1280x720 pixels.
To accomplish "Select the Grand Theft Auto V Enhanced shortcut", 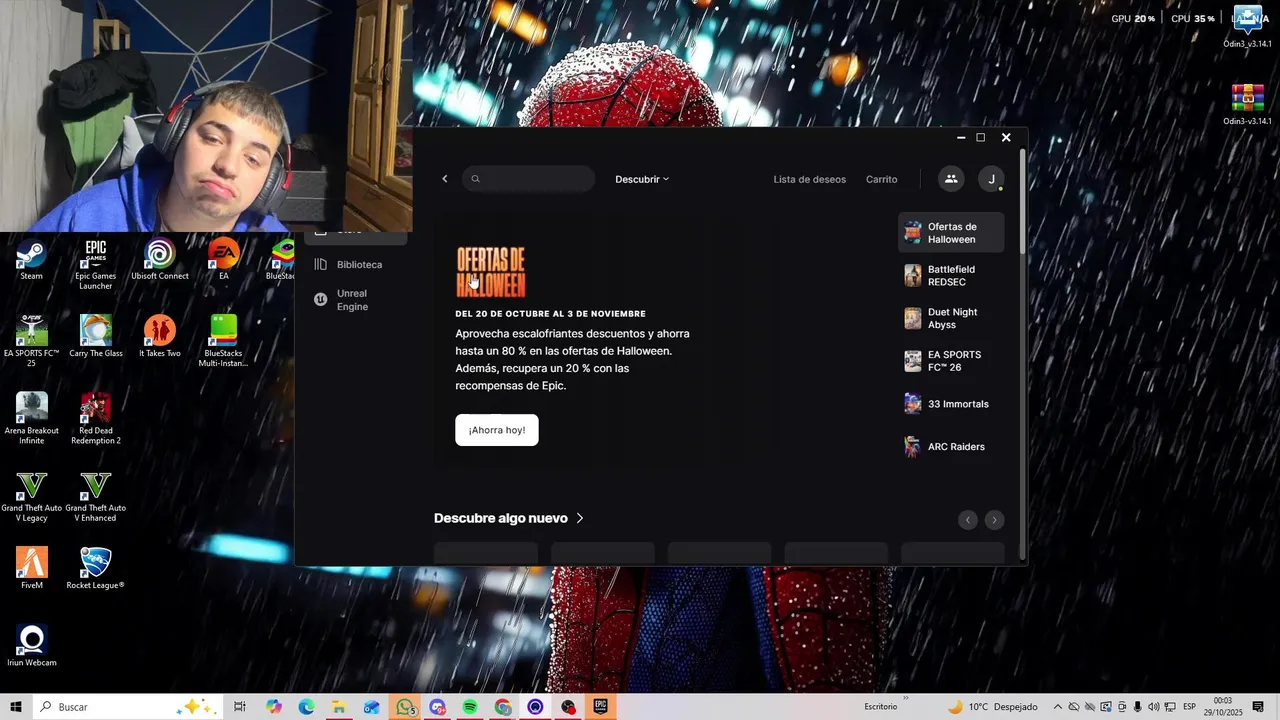I will point(96,496).
